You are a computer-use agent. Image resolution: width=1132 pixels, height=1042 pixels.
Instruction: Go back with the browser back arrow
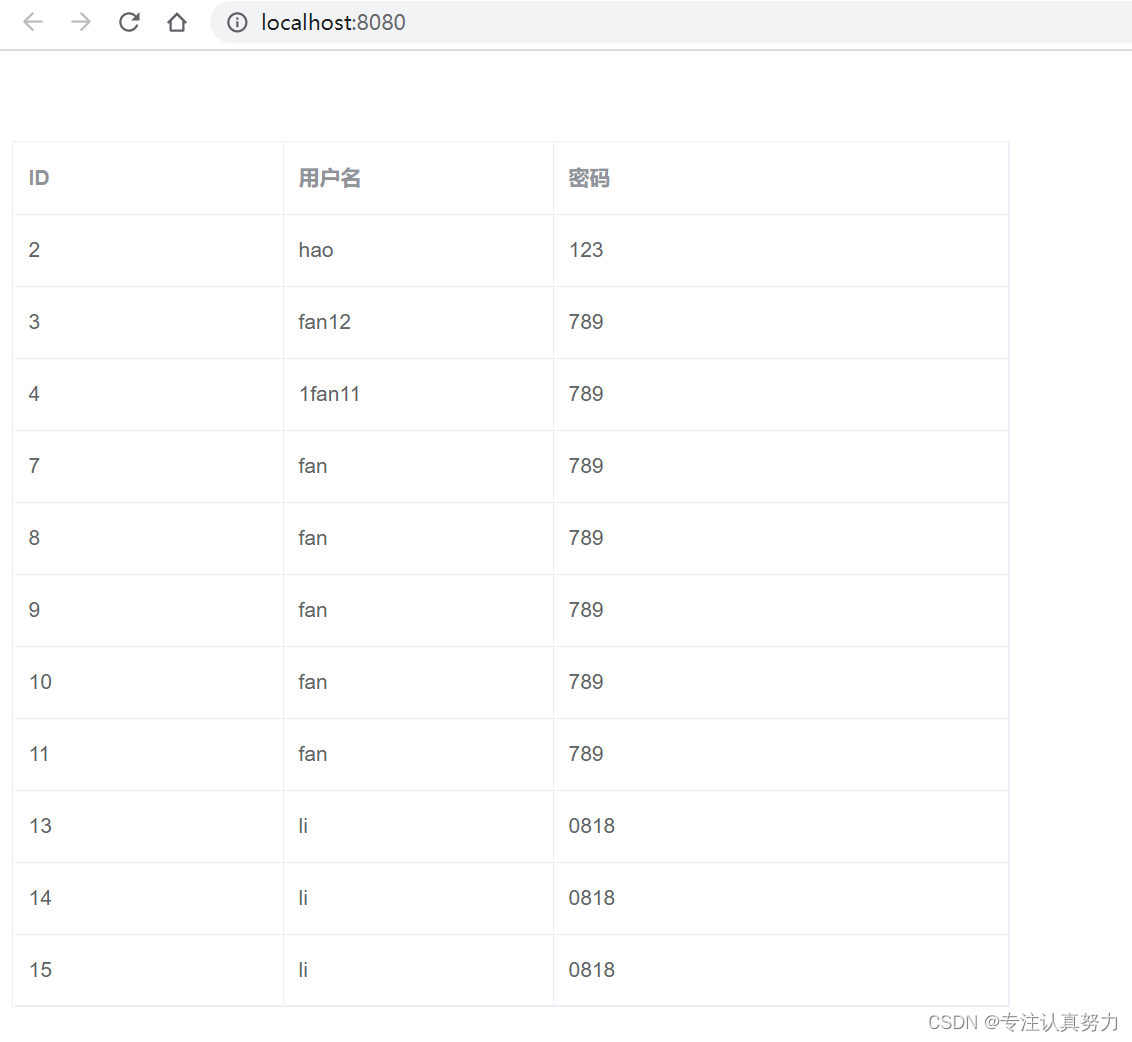coord(33,22)
